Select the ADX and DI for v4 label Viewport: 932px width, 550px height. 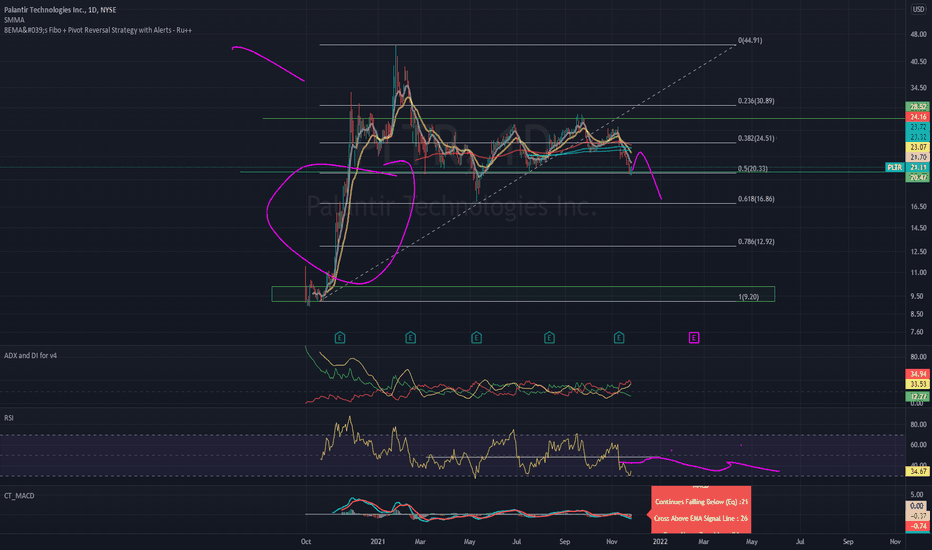(x=30, y=356)
